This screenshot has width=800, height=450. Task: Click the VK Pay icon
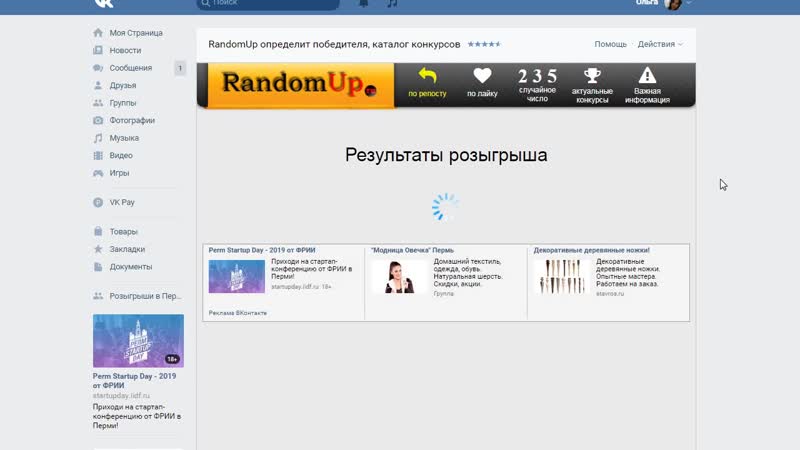(x=98, y=202)
